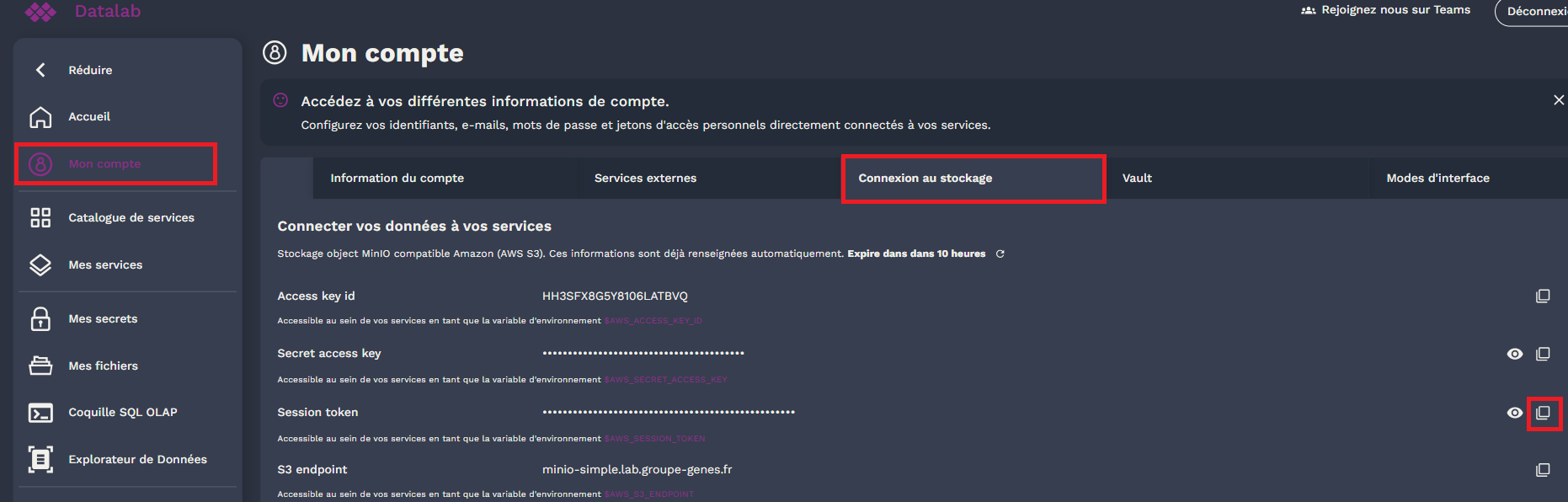Copy the Session token
Screen dimensions: 1568x502
(x=1543, y=413)
